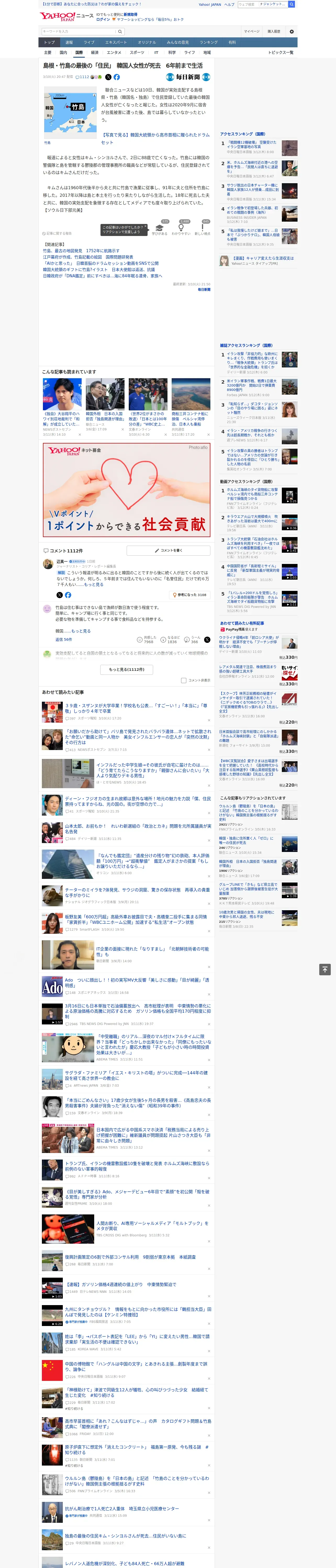The width and height of the screenshot is (336, 1568).
Task: Click the 竹島 map thumbnail
Action: coord(70,112)
